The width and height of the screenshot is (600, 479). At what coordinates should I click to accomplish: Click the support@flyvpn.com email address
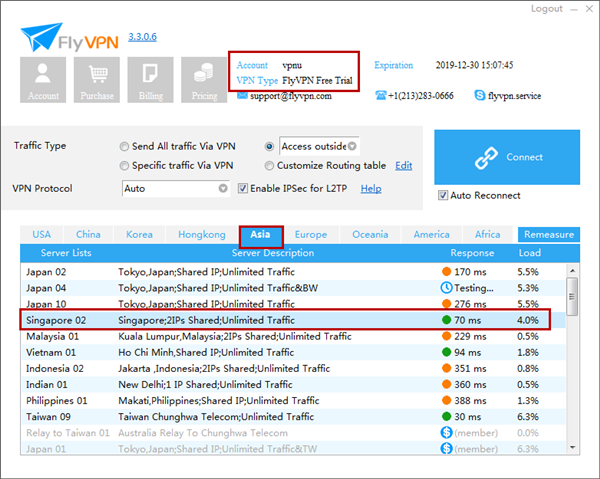tap(291, 96)
